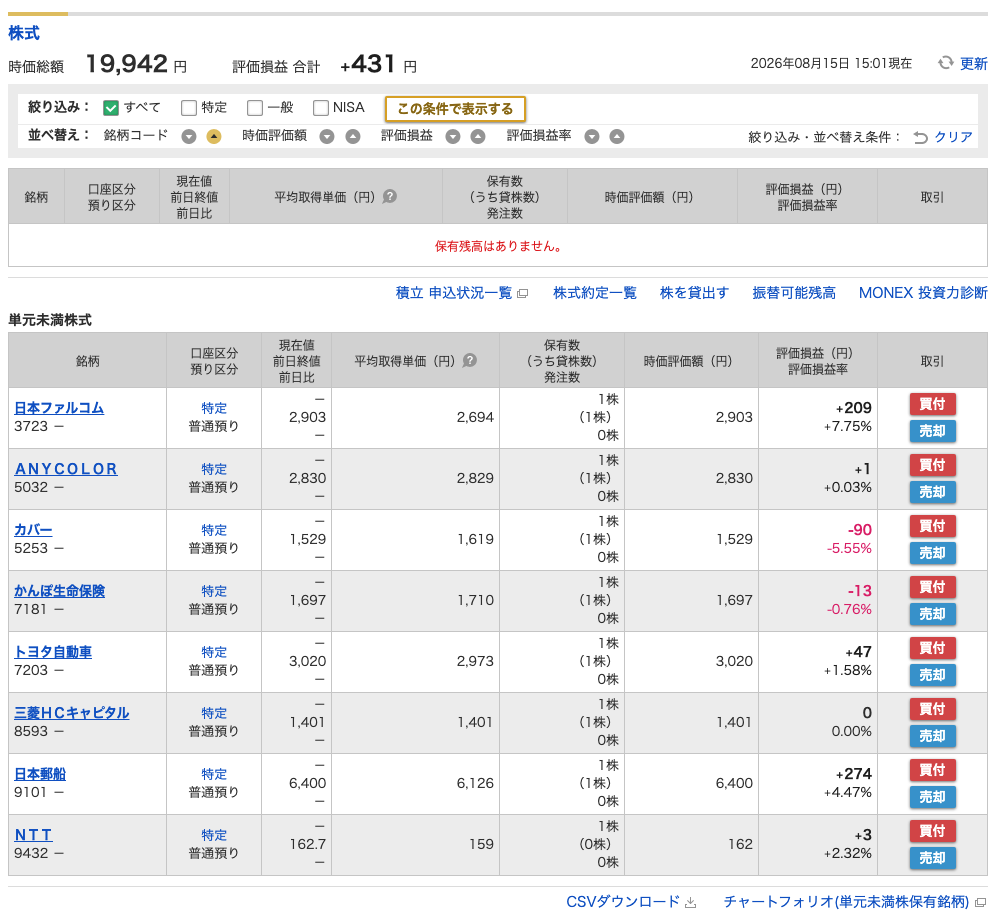
Task: Click 売却 for 日本ファルコム
Action: point(932,431)
